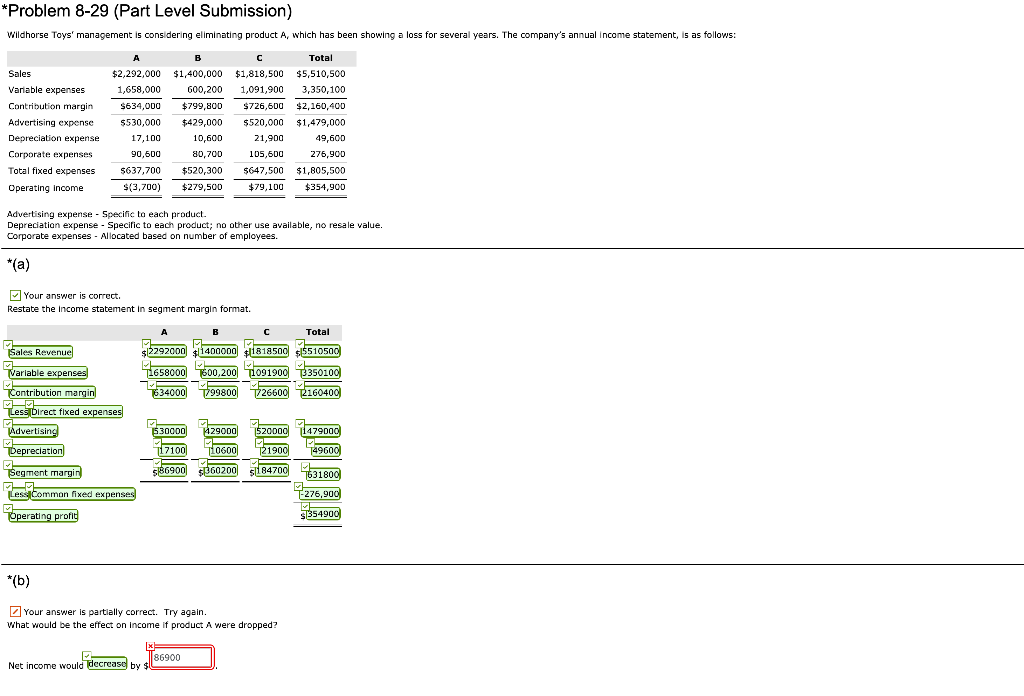The height and width of the screenshot is (696, 1024).
Task: Click depreciation field 21900 for product C
Action: (274, 451)
